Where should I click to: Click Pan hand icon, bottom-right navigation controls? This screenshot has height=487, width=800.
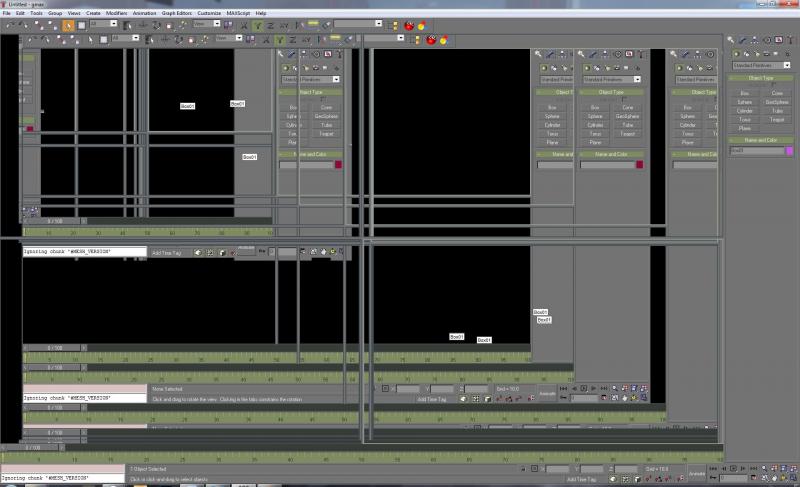(x=774, y=478)
